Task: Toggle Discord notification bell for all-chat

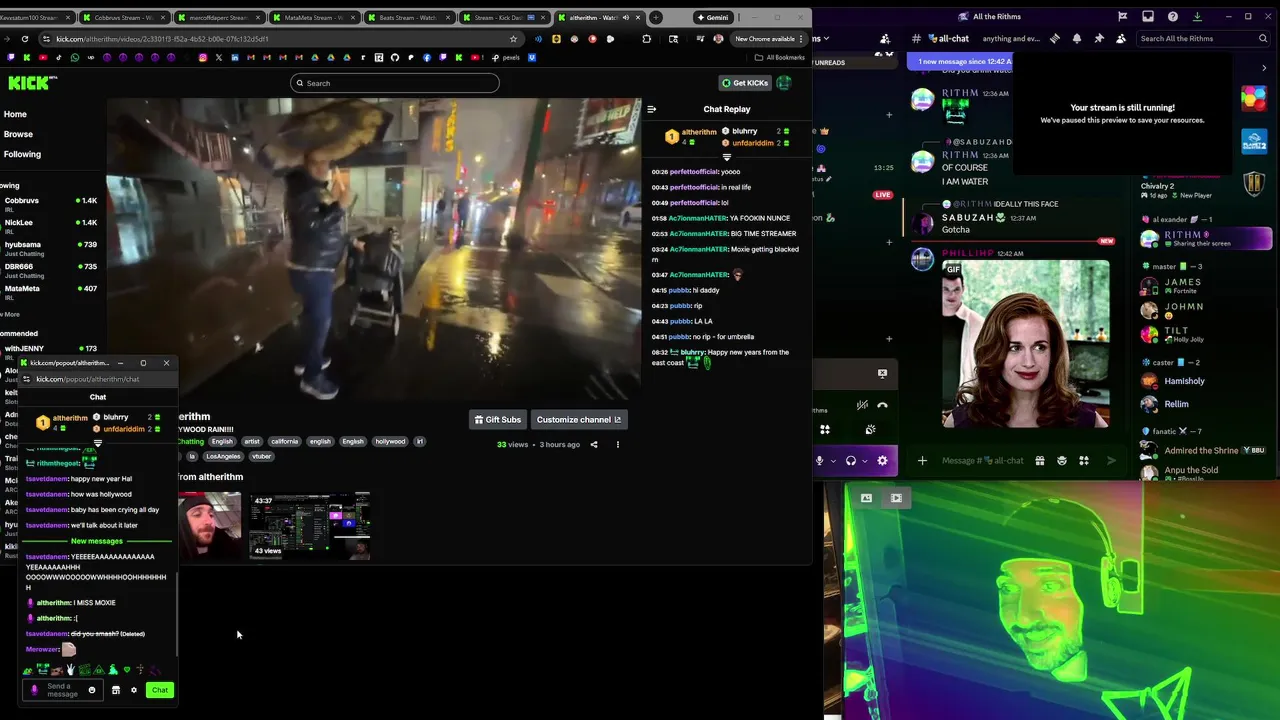Action: pos(1076,38)
